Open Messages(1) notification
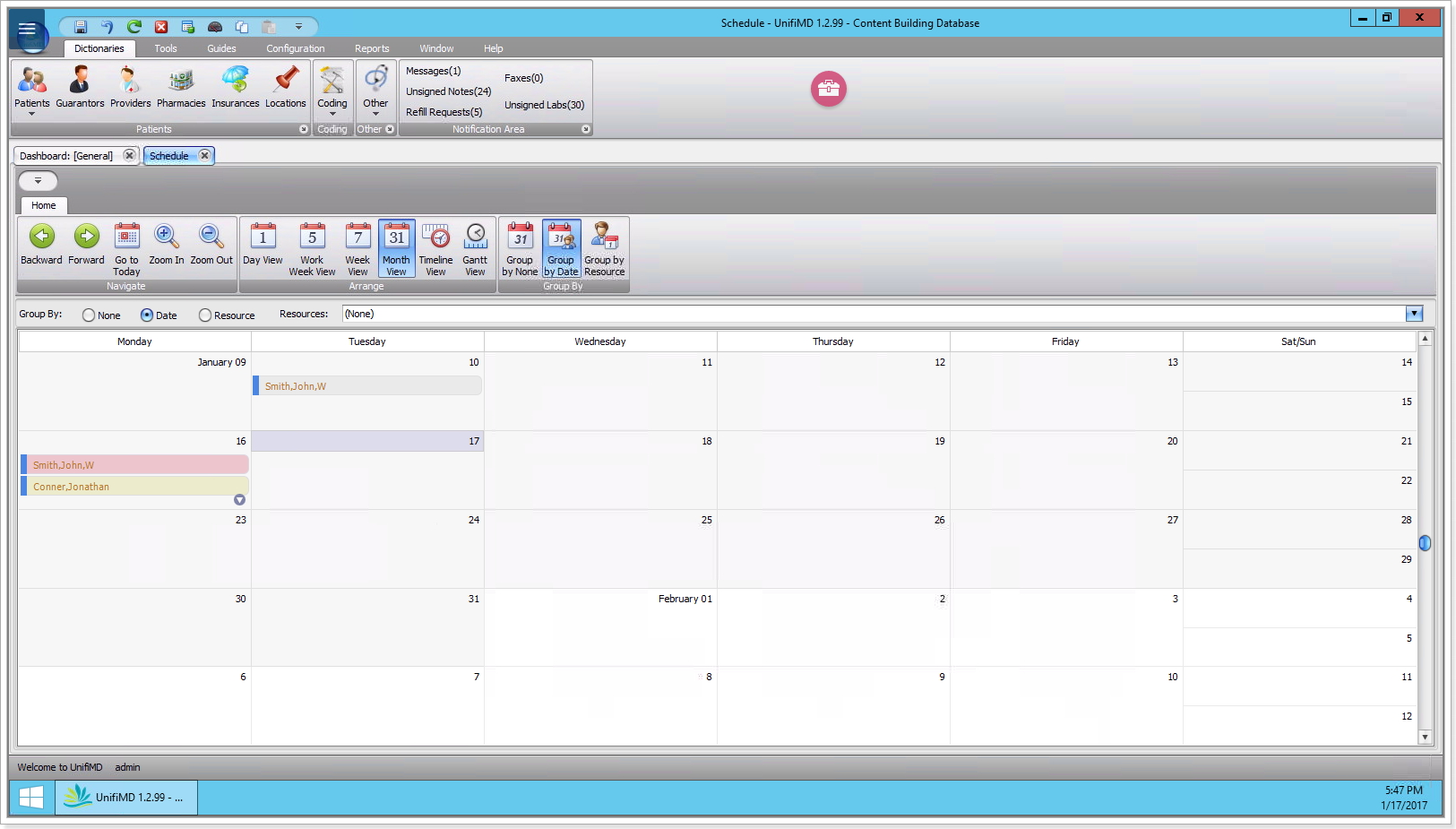The image size is (1456, 829). 433,71
